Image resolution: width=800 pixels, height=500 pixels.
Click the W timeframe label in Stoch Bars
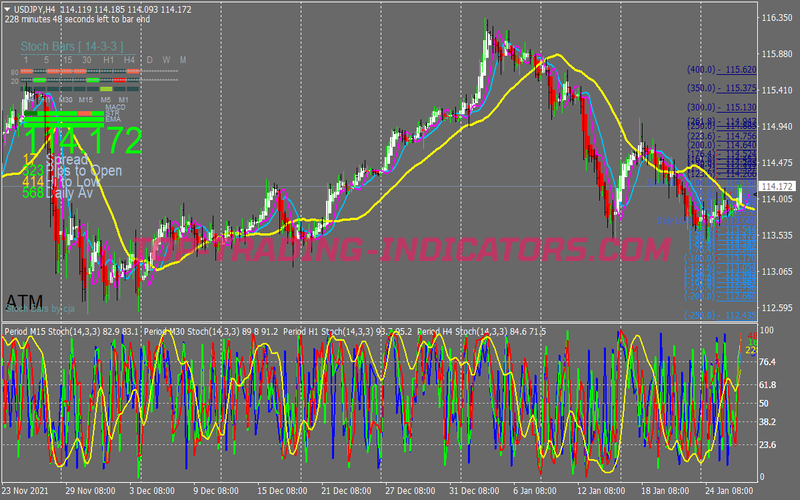(166, 60)
